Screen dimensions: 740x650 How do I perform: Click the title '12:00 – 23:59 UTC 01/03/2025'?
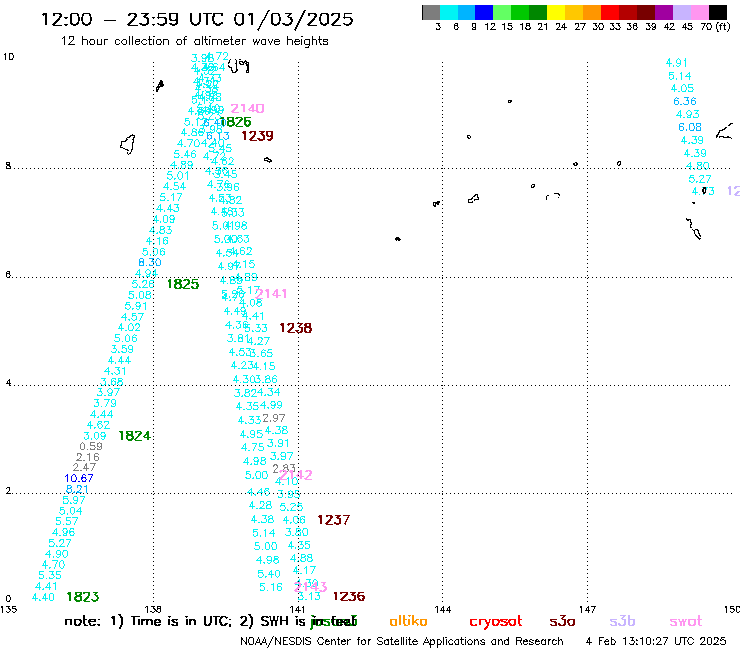(197, 19)
